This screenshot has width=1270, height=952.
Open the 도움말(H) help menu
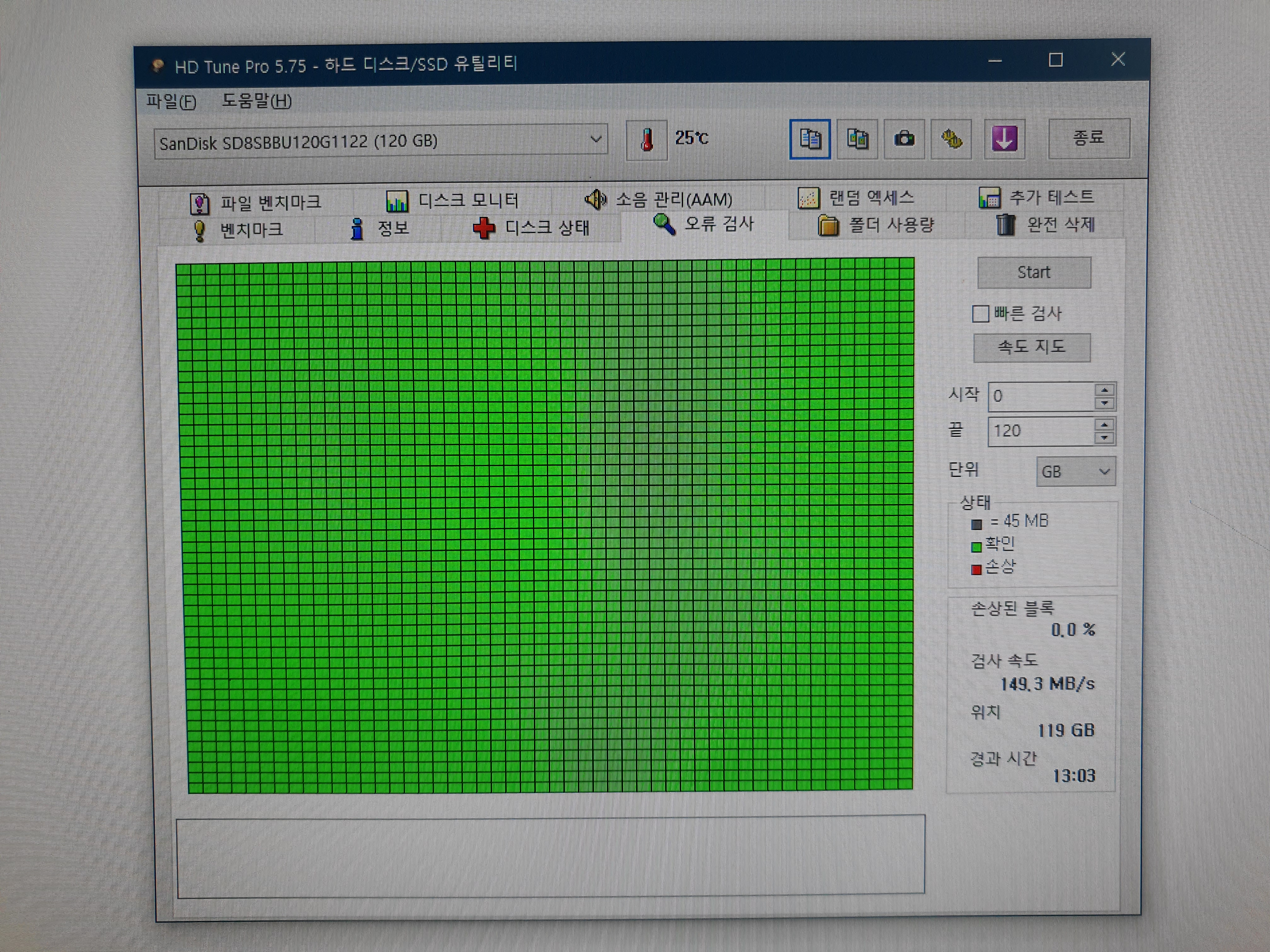pyautogui.click(x=257, y=101)
